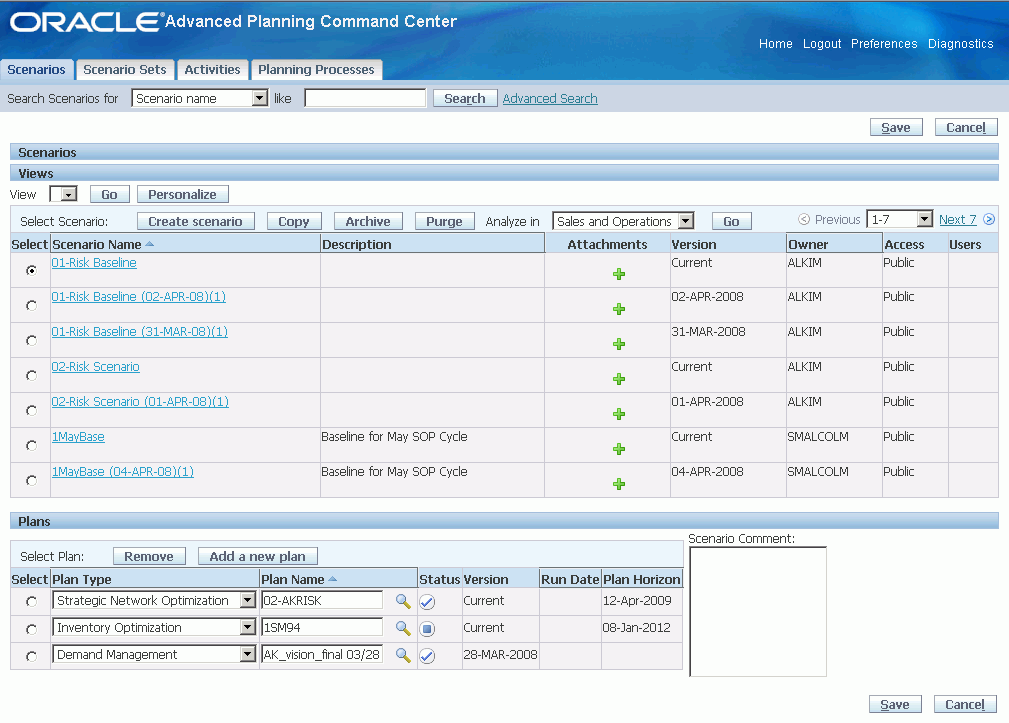1009x723 pixels.
Task: Add attachment for 01-Risk Baseline row
Action: pos(618,274)
